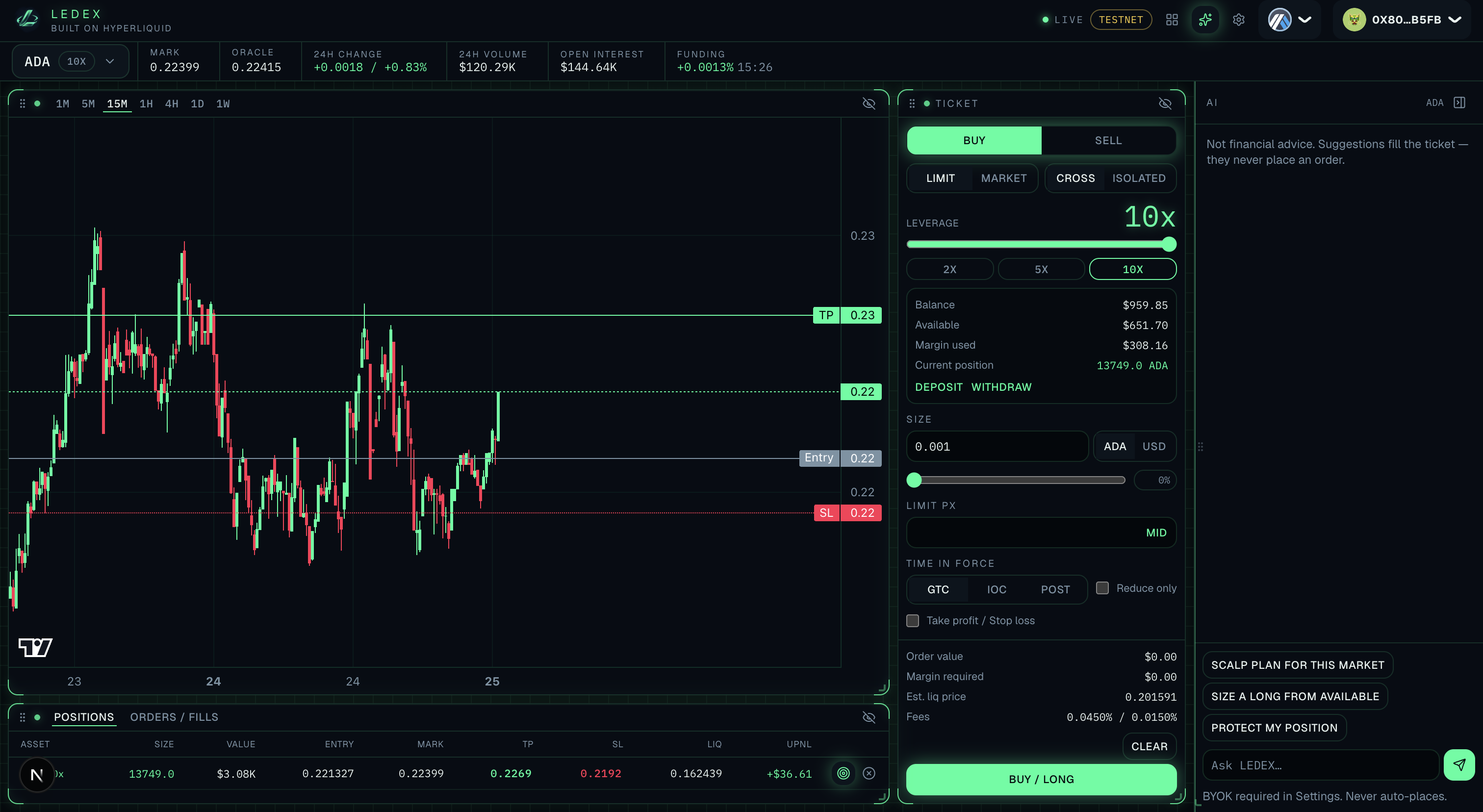Choose MARKET order type
The image size is (1483, 812).
1003,178
